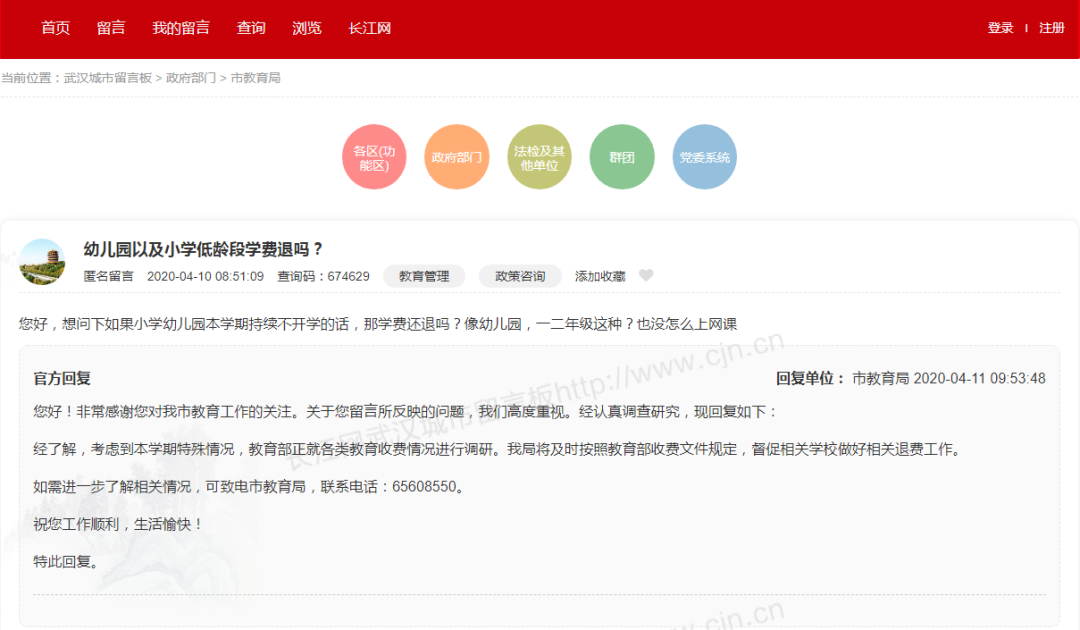Open the 首页 nav item
This screenshot has width=1080, height=630.
click(x=55, y=28)
